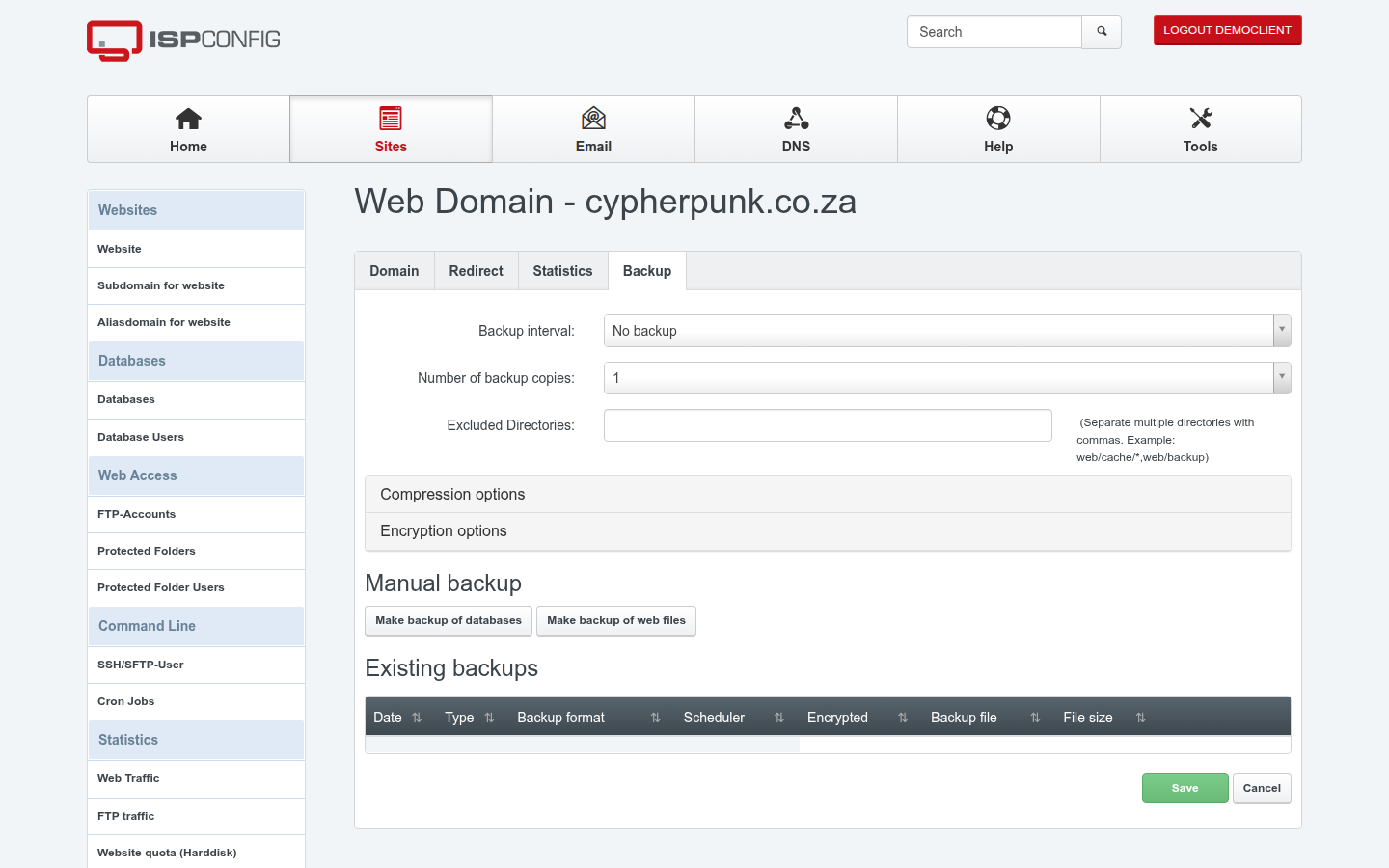Open Aliasdomain for website link
Screen dimensions: 1389x868
197,323
